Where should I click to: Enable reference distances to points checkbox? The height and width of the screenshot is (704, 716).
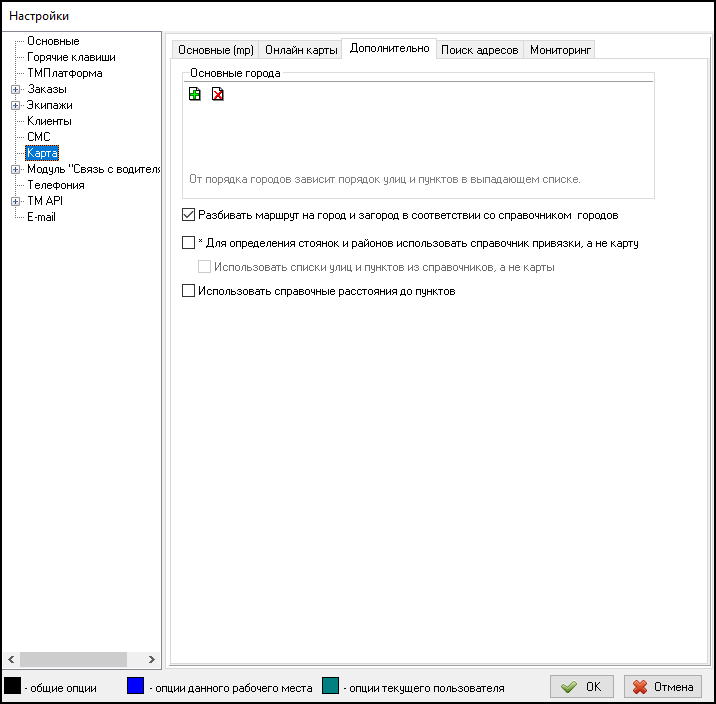(x=189, y=291)
